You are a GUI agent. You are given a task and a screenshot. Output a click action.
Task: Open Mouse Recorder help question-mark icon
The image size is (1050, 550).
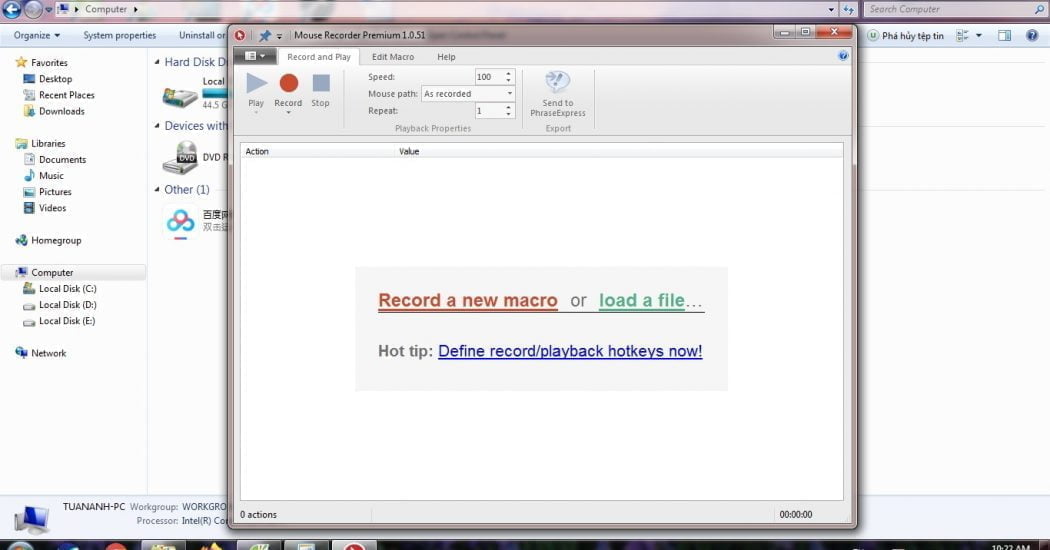(x=843, y=56)
